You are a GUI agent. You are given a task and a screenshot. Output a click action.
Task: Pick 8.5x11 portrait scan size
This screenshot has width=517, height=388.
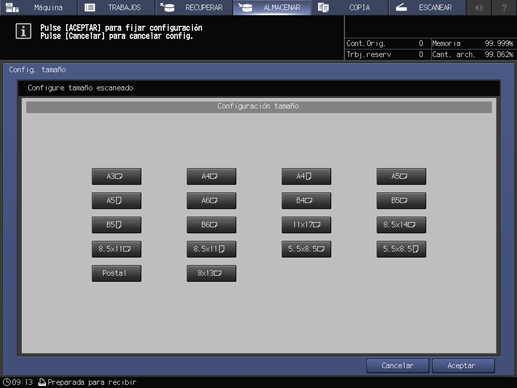(211, 249)
